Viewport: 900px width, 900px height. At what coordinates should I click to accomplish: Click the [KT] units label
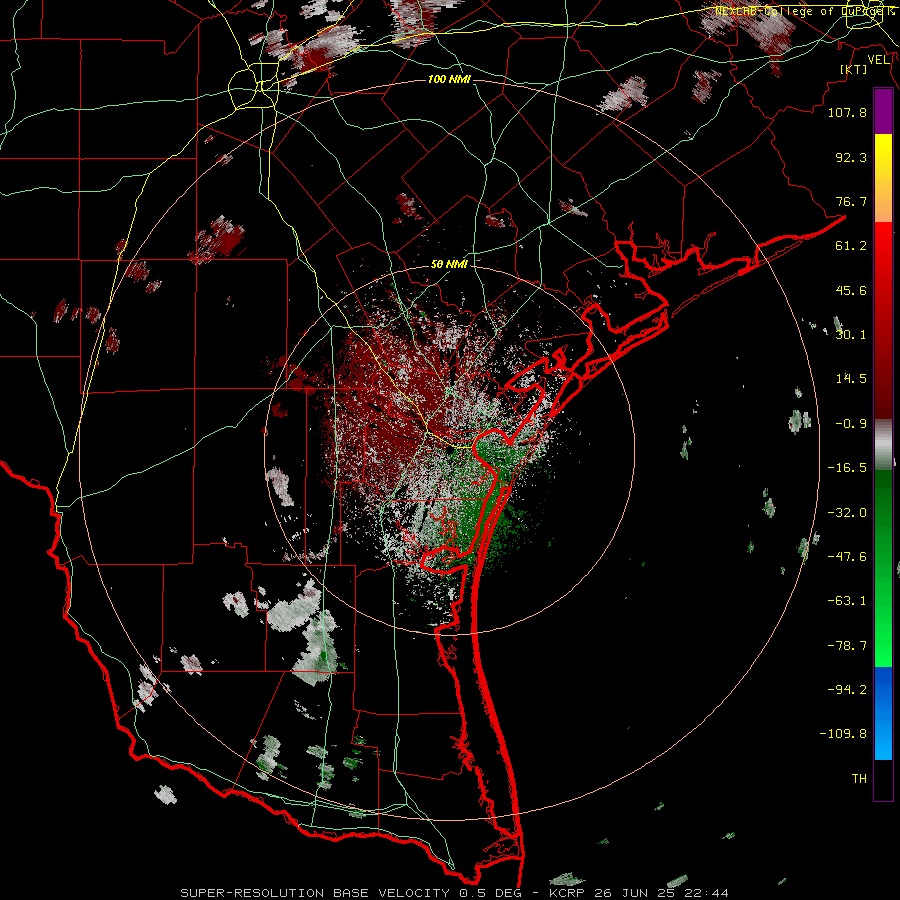854,69
